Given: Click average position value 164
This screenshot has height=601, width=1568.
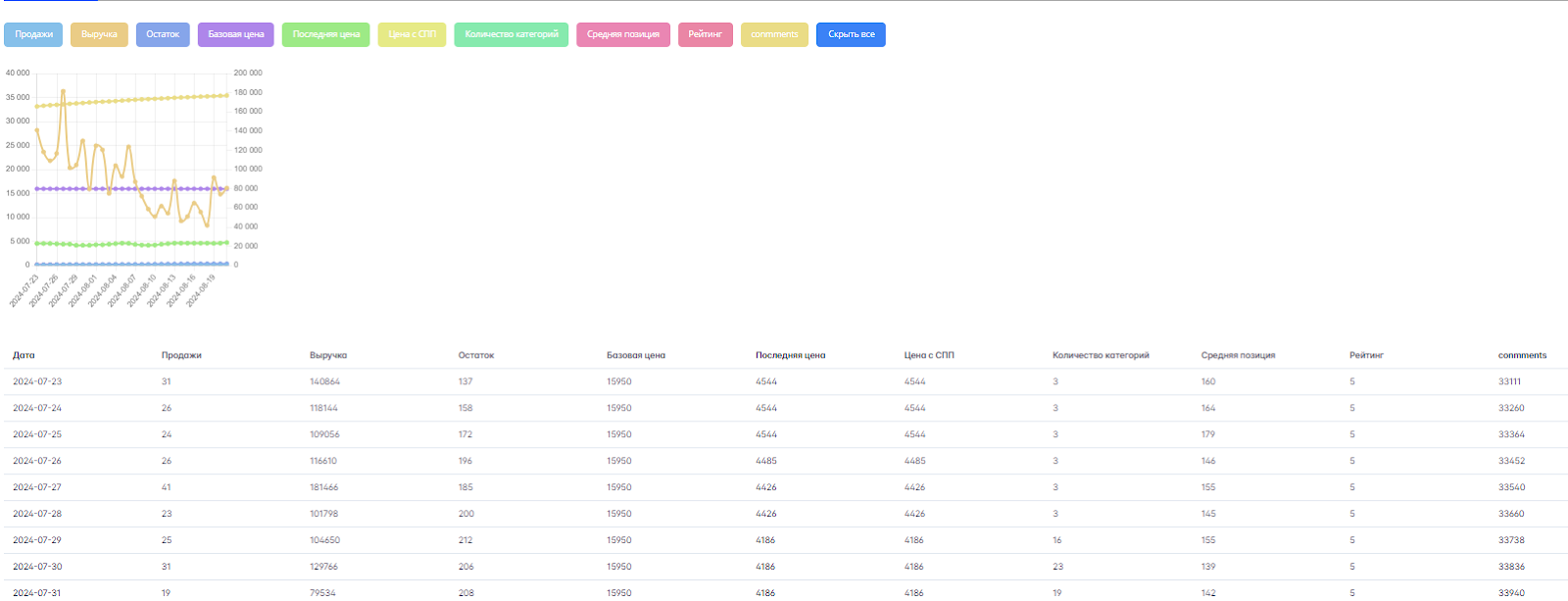Looking at the screenshot, I should [1208, 408].
